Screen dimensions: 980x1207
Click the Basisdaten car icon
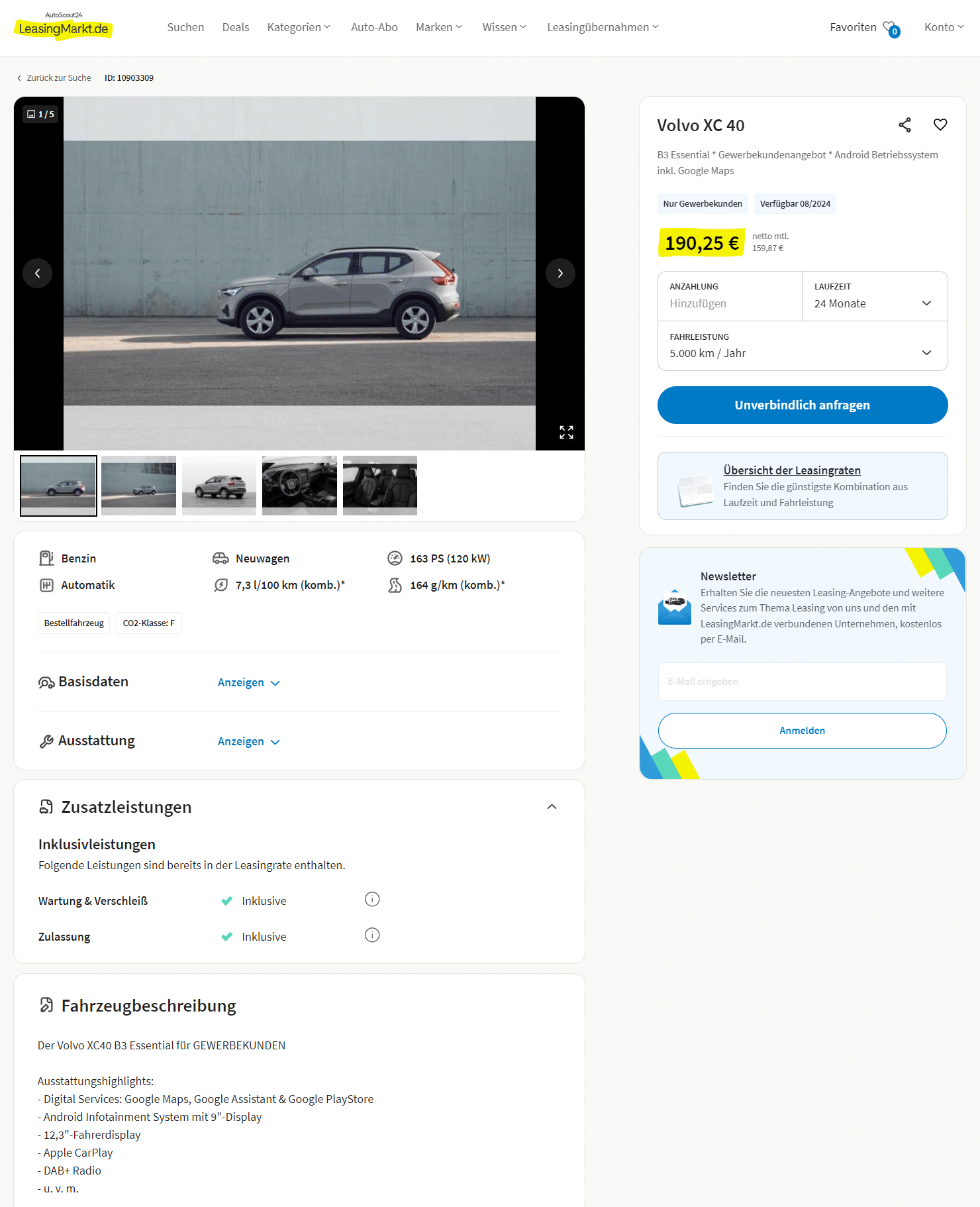pos(46,682)
